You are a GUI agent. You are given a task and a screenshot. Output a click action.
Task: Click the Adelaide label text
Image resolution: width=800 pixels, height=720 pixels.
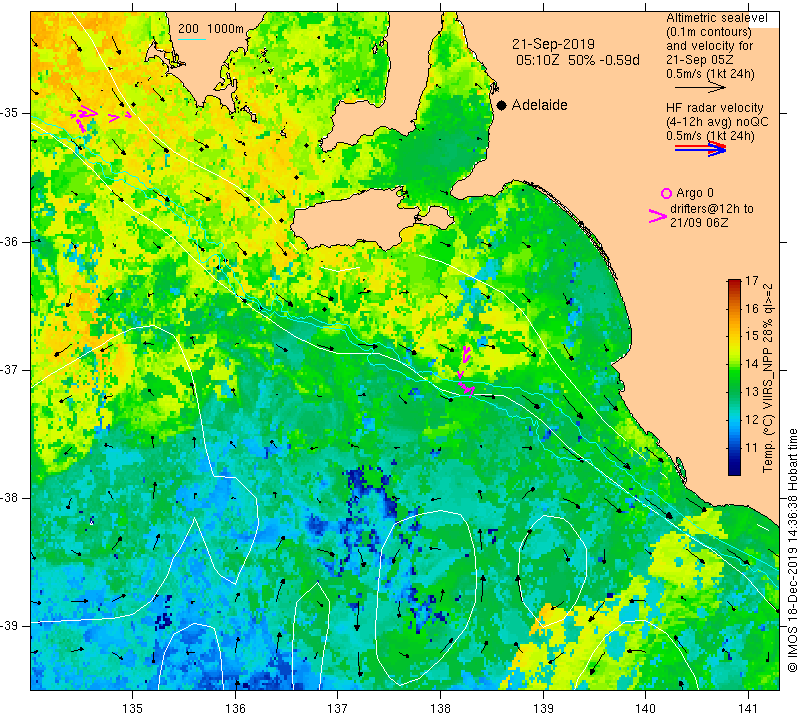[x=539, y=105]
